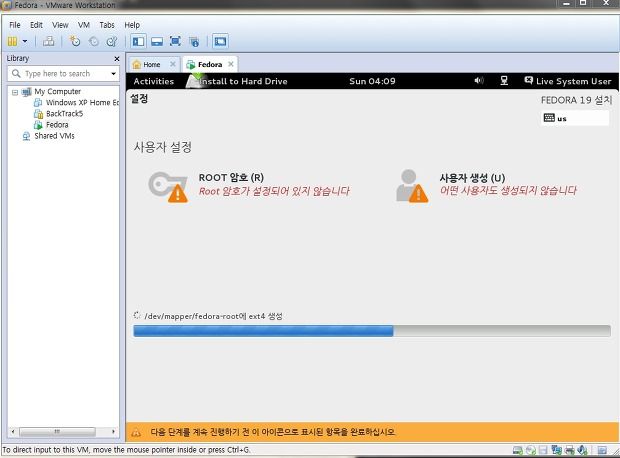Screen dimensions: 620x458
Task: Click library scrollbar left arrow
Action: point(13,432)
